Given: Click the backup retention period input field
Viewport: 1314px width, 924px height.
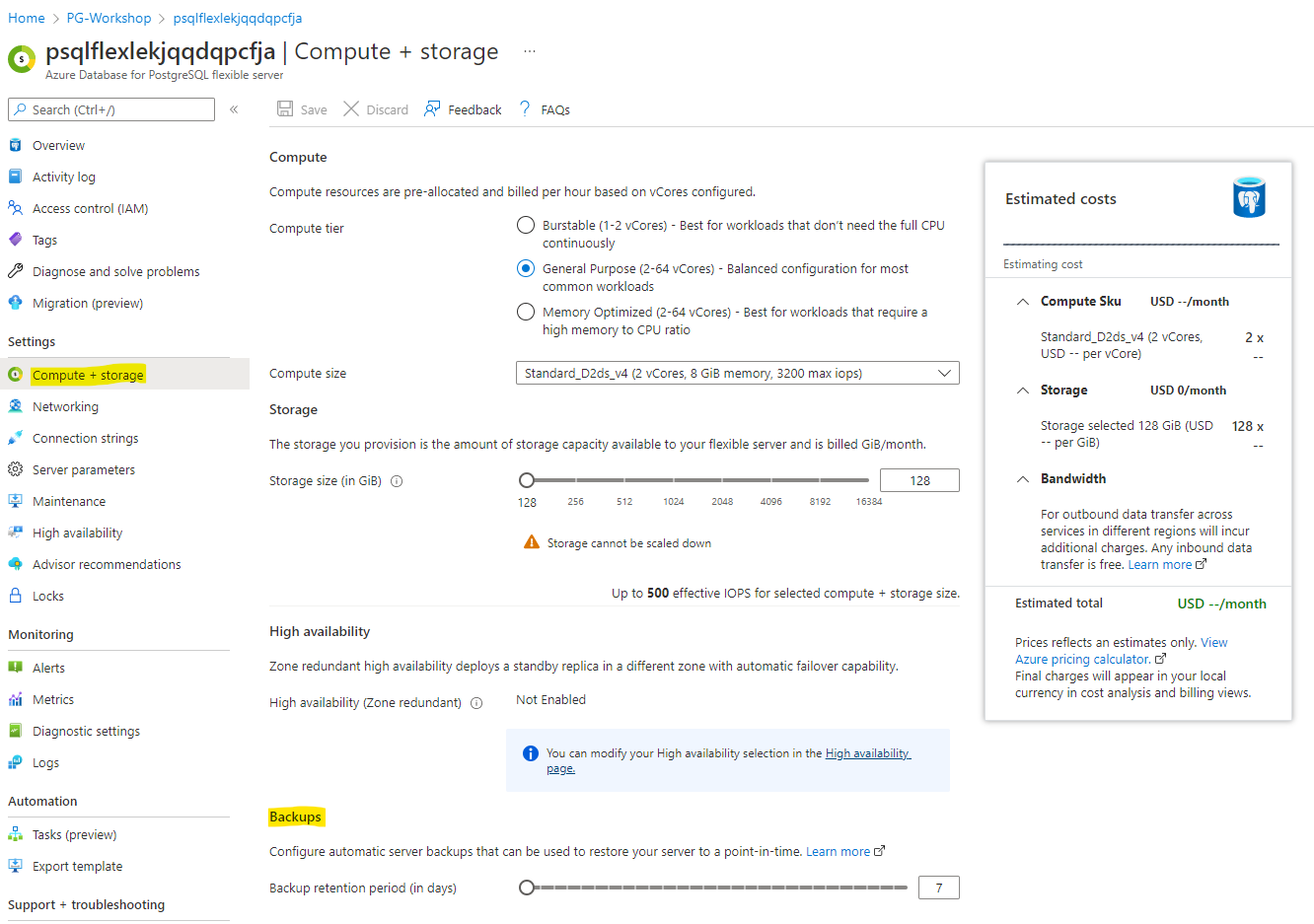Looking at the screenshot, I should (x=938, y=887).
